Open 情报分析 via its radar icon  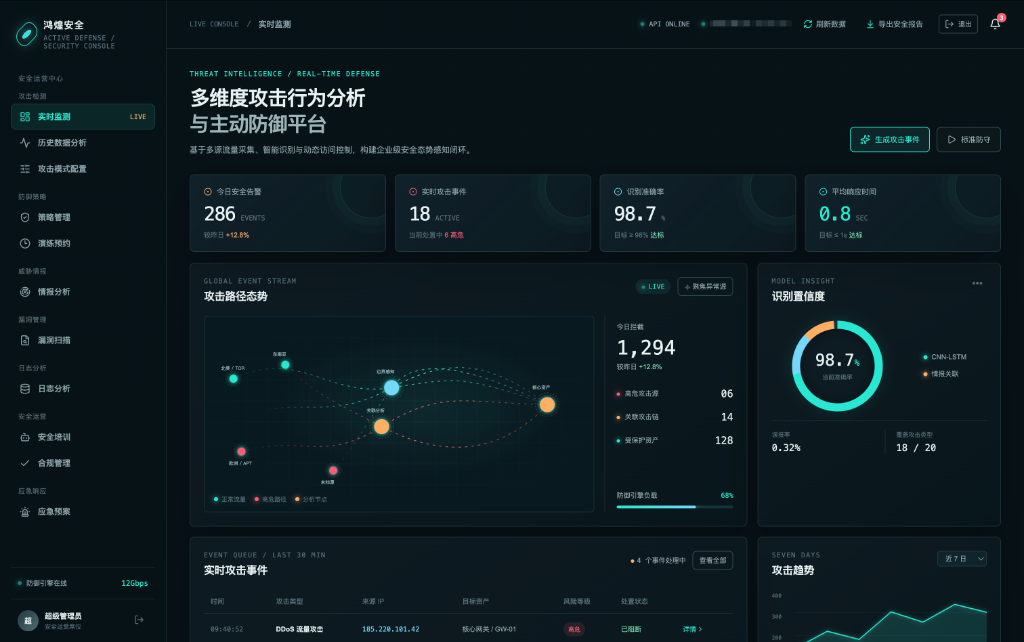point(25,292)
